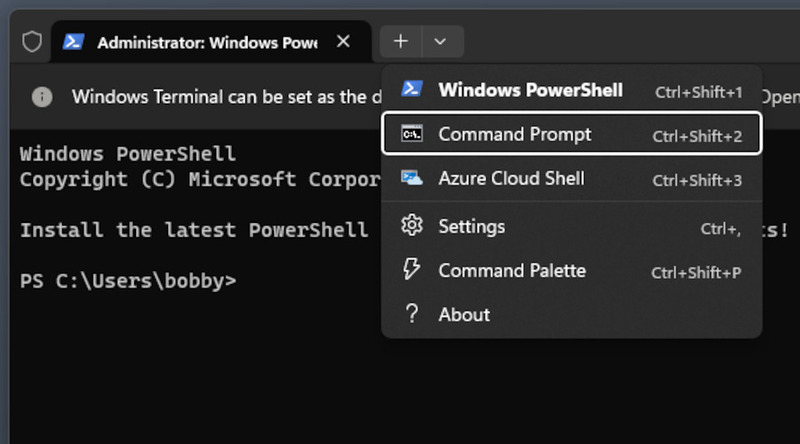Click the About text label in the menu
Viewport: 800px width, 444px height.
click(464, 314)
